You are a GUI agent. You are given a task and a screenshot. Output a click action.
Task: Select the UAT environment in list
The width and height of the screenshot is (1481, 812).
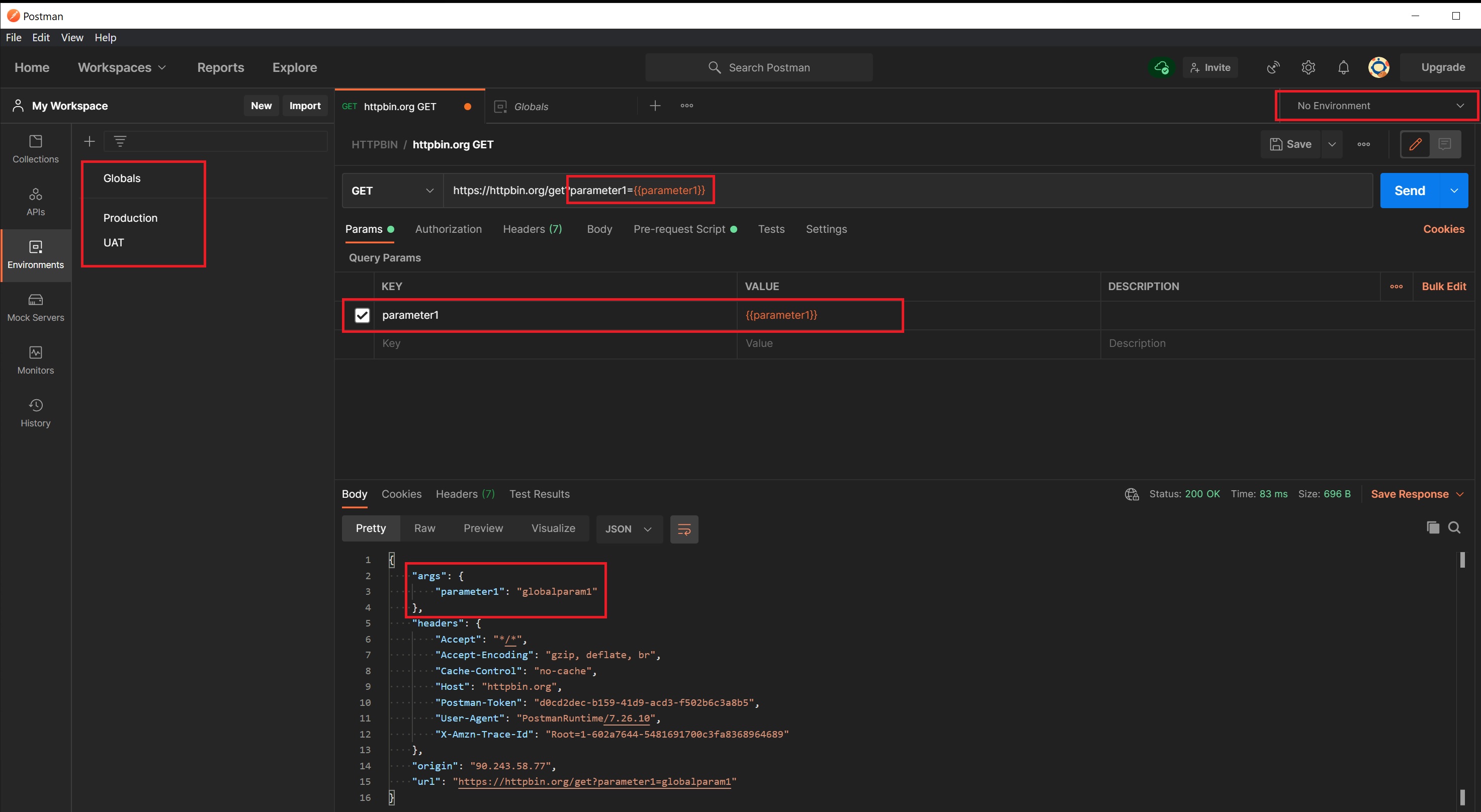click(114, 242)
